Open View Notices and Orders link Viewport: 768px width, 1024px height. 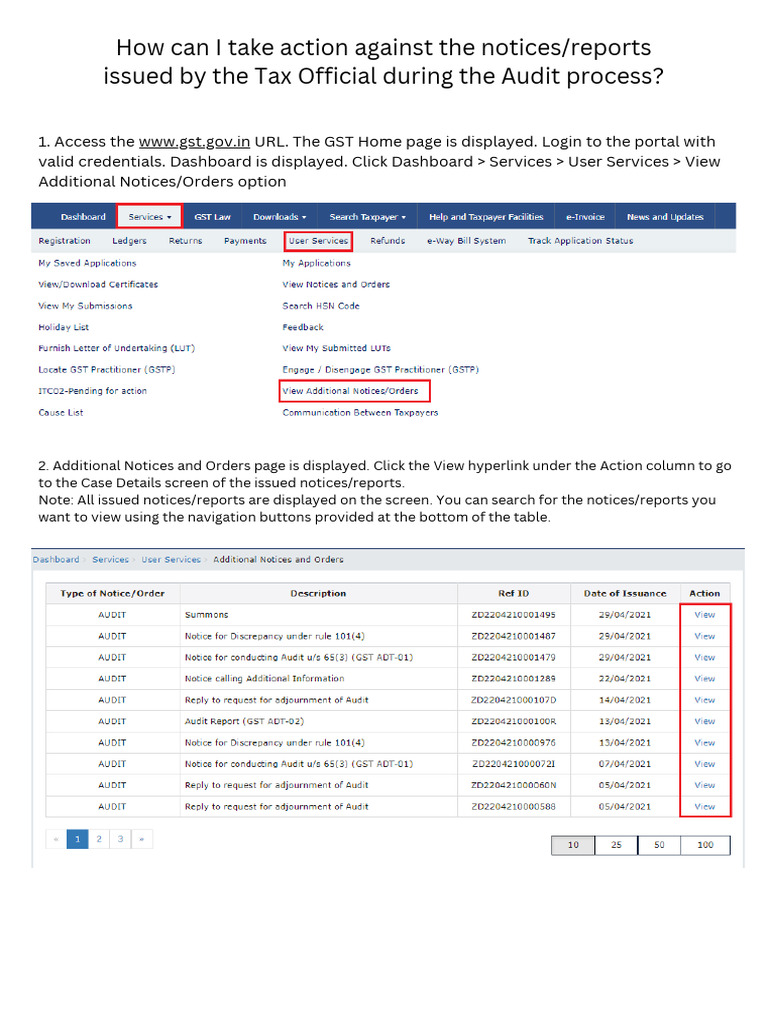point(336,285)
